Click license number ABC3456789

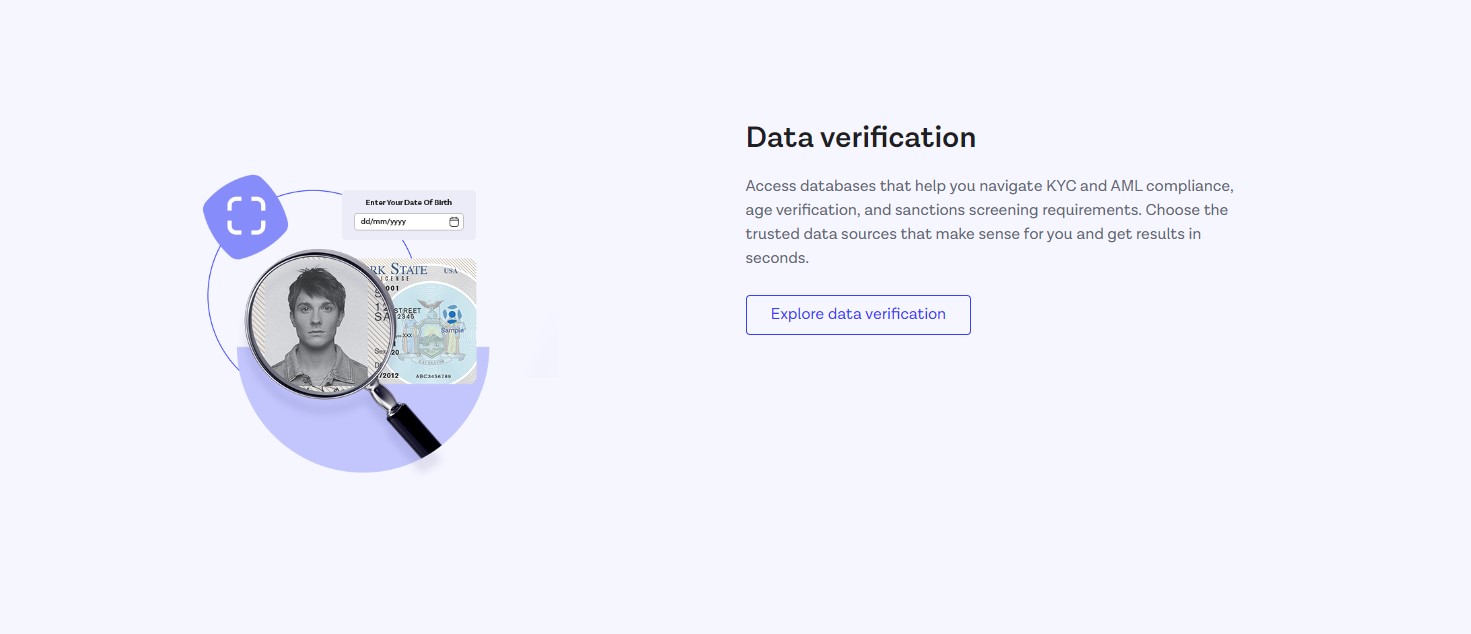(433, 376)
